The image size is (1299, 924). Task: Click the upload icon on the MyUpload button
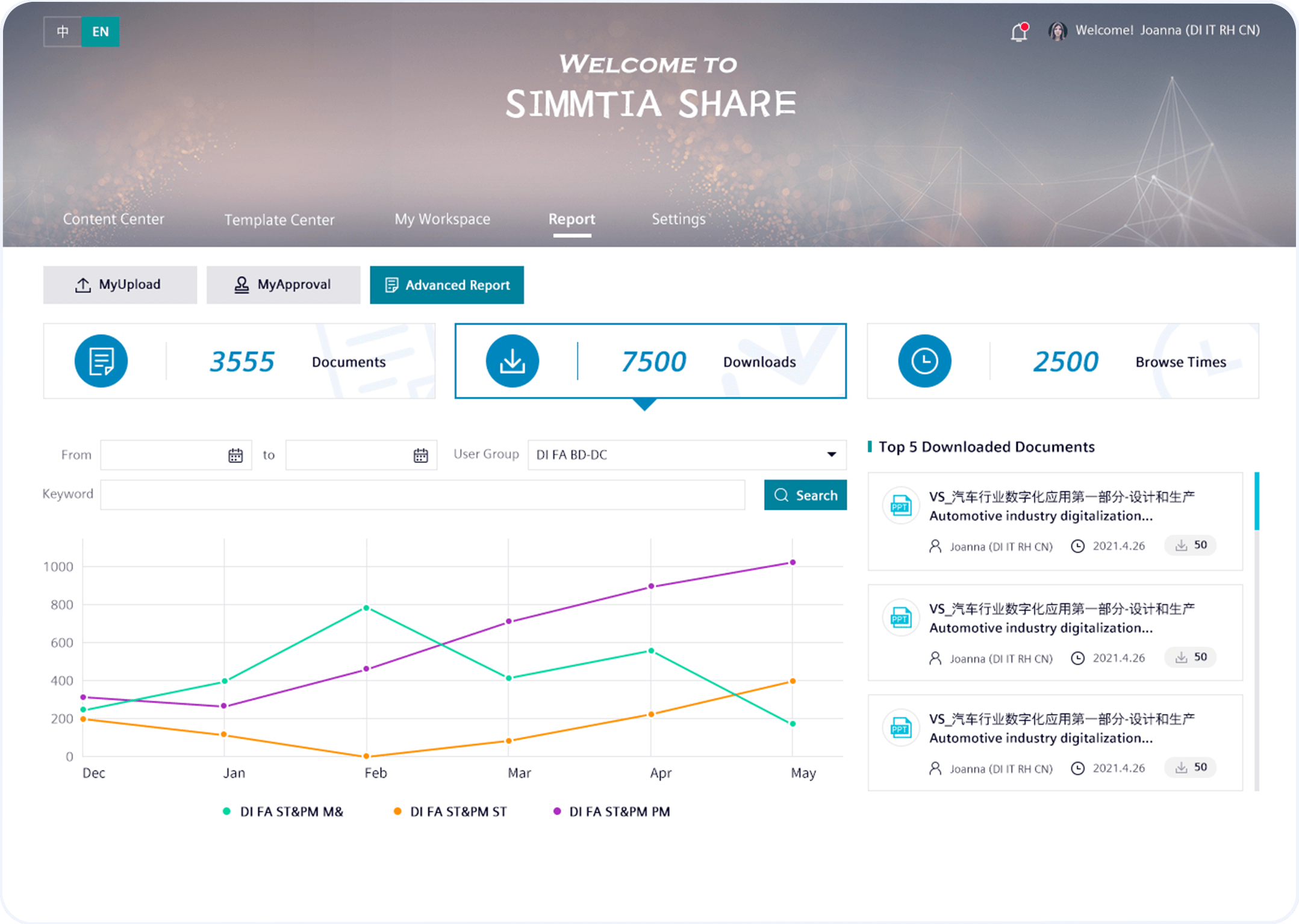(x=84, y=284)
